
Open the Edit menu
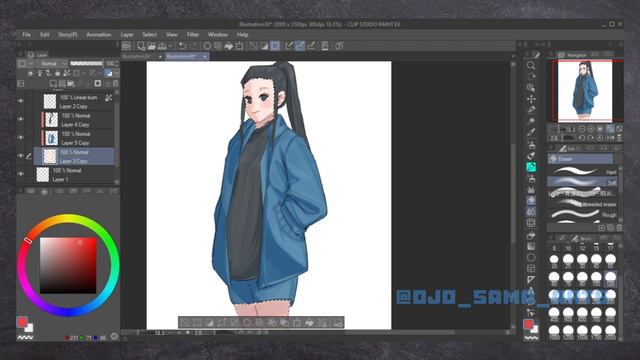pos(44,35)
